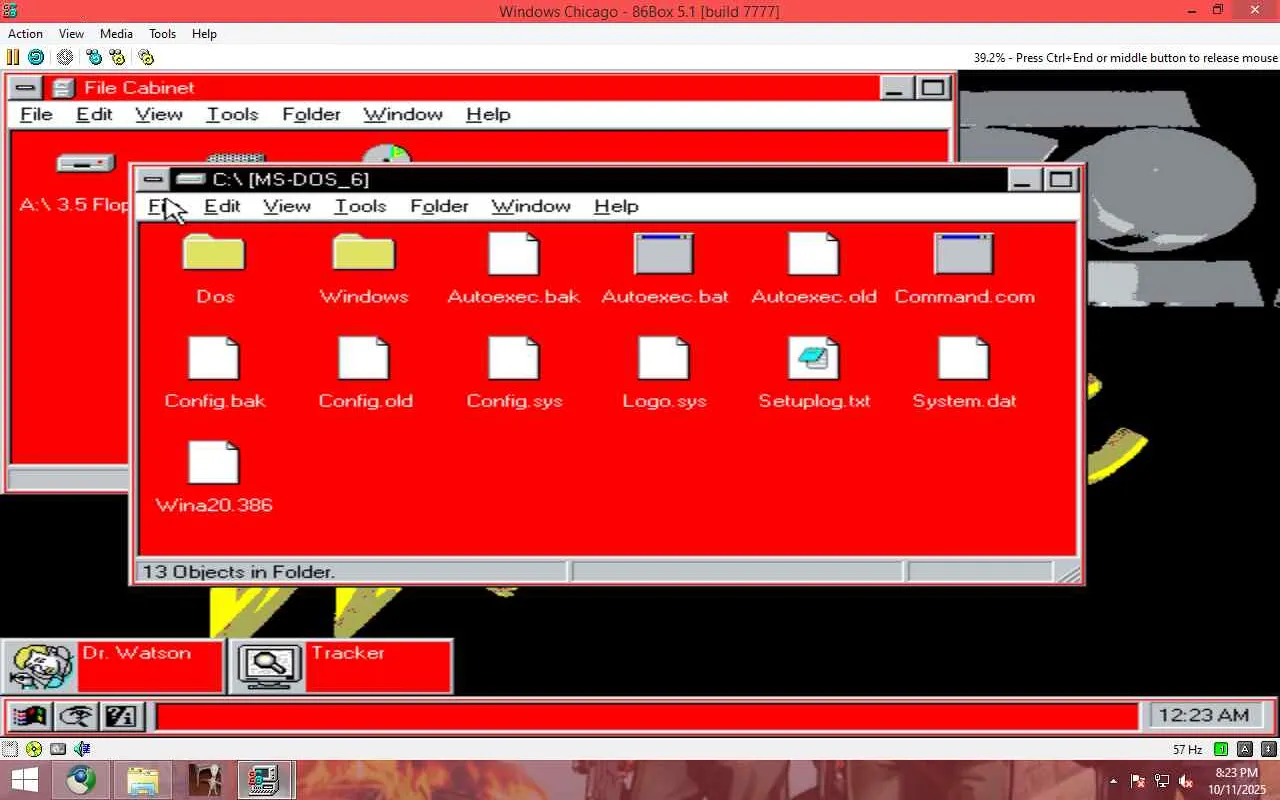Click the speaker sound icon in 86Box status bar
The height and width of the screenshot is (800, 1280).
point(82,749)
